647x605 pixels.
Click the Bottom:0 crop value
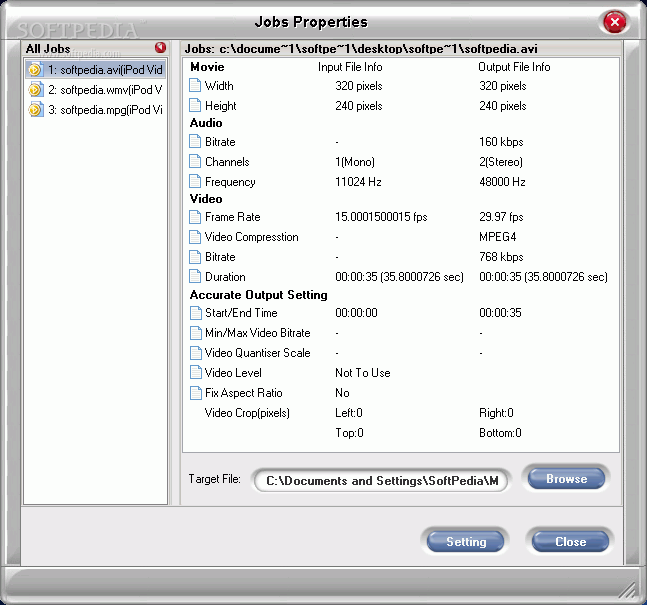coord(500,433)
